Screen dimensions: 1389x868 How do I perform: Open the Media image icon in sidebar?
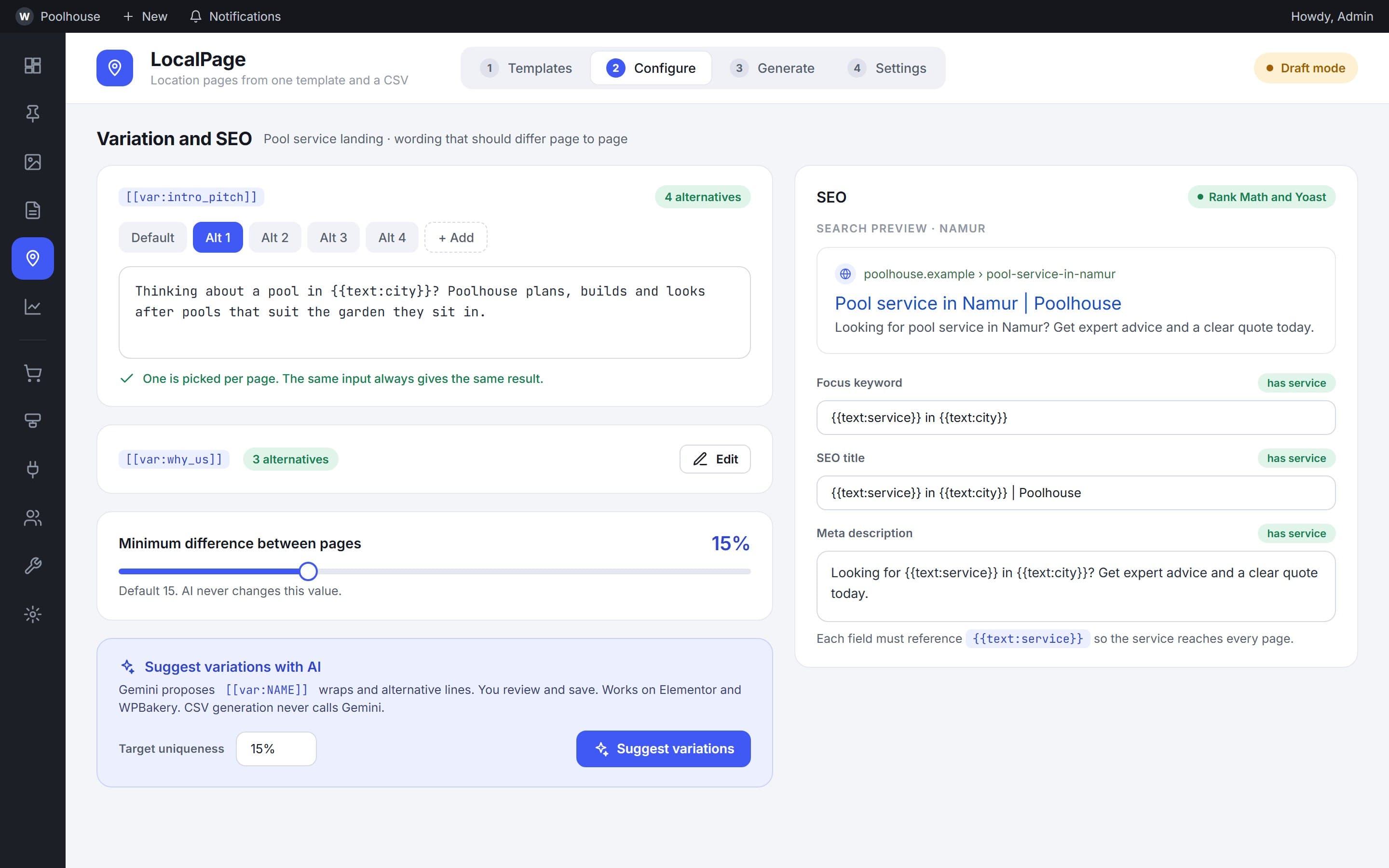point(33,162)
